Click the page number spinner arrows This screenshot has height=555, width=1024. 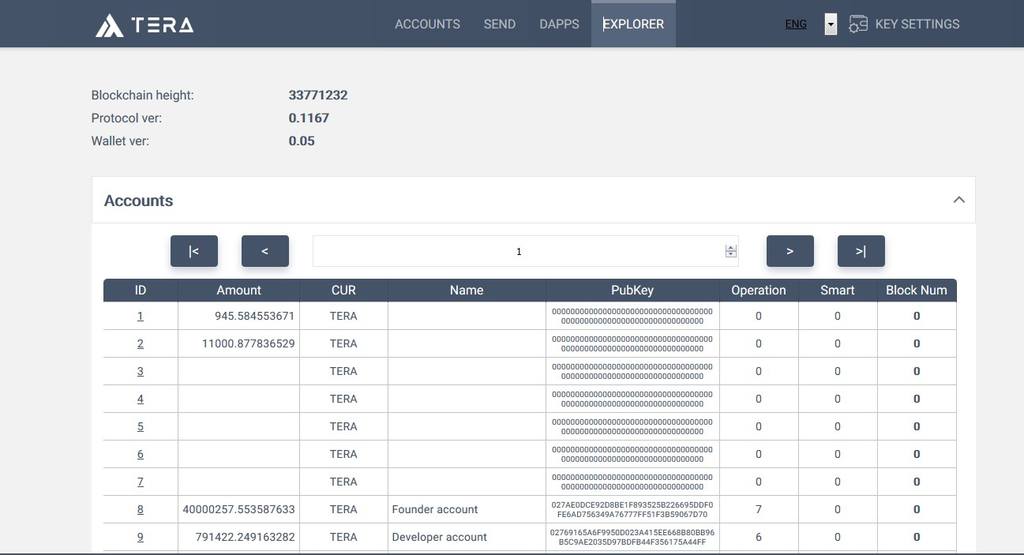click(731, 251)
